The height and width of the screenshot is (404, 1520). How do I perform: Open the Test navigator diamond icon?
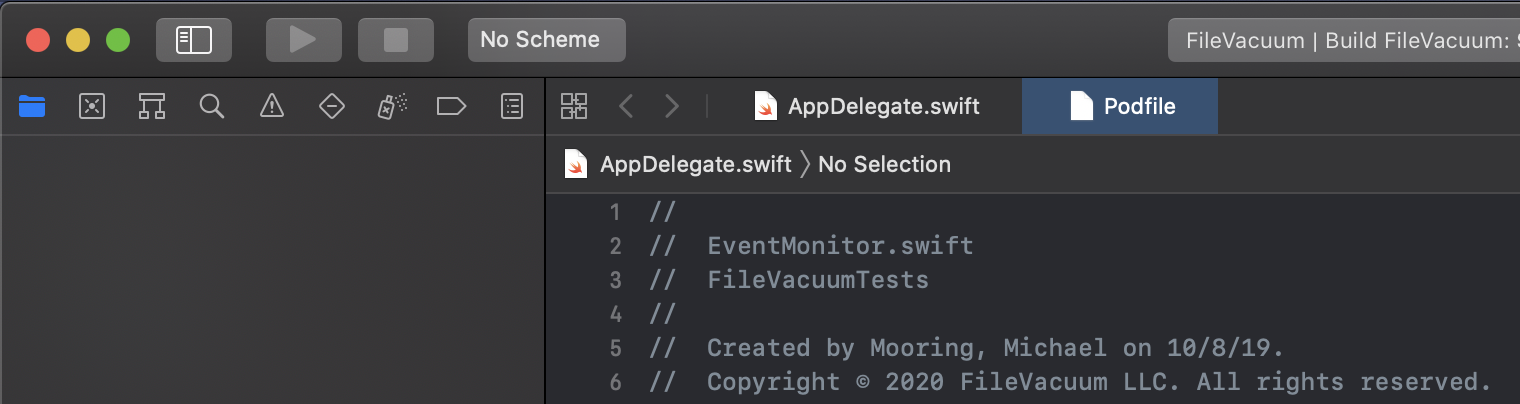(x=331, y=106)
